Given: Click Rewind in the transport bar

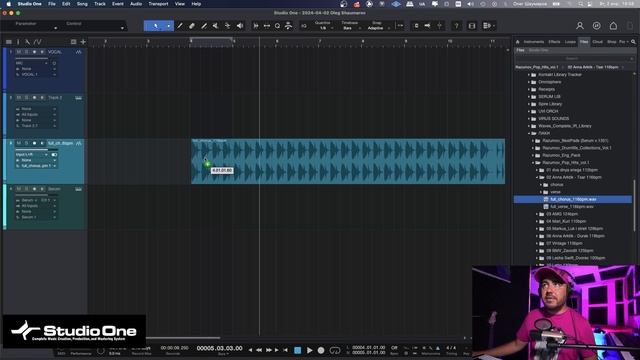Looking at the screenshot, I should [259, 350].
